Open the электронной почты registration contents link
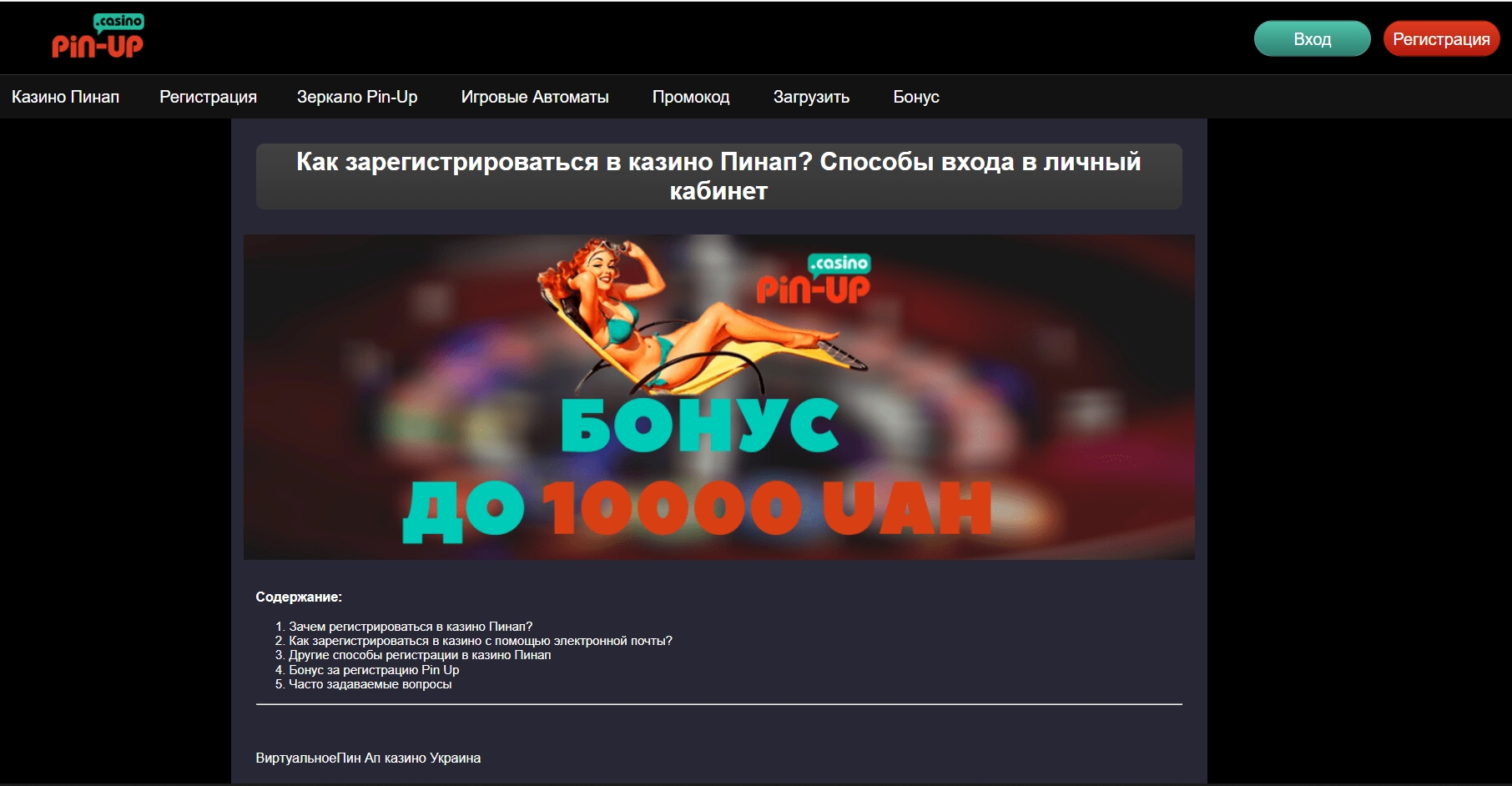Viewport: 1512px width, 786px height. click(480, 641)
